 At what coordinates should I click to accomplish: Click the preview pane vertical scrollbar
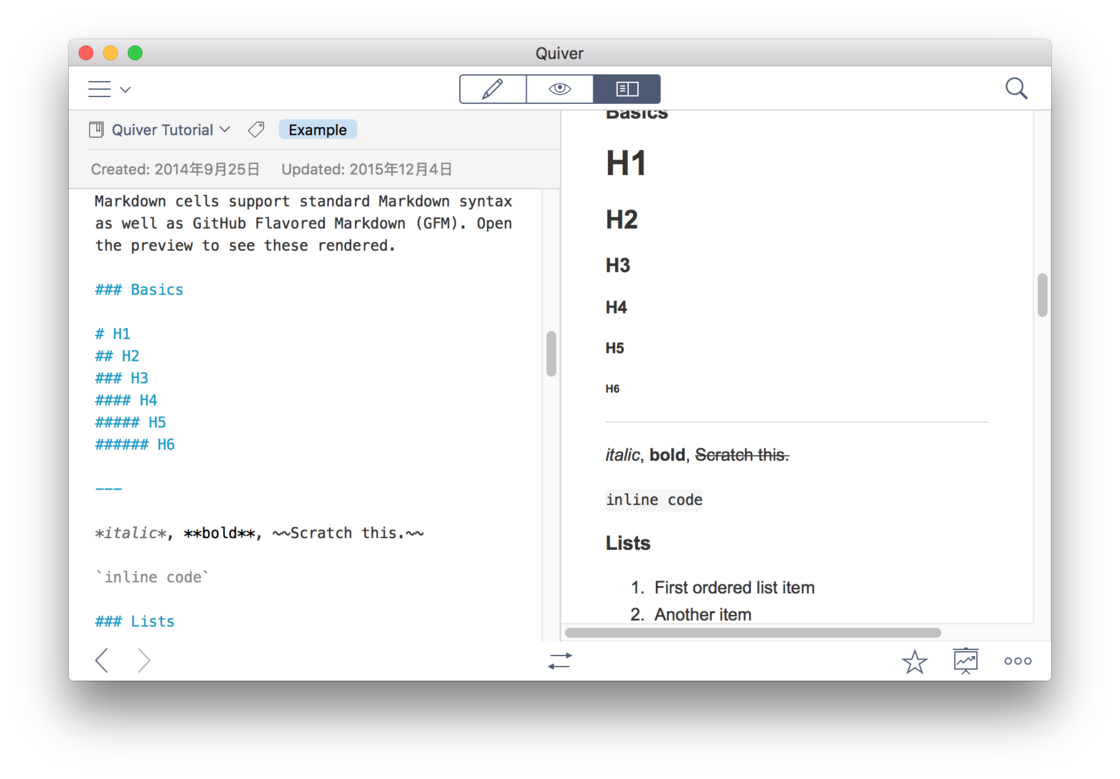(1042, 295)
